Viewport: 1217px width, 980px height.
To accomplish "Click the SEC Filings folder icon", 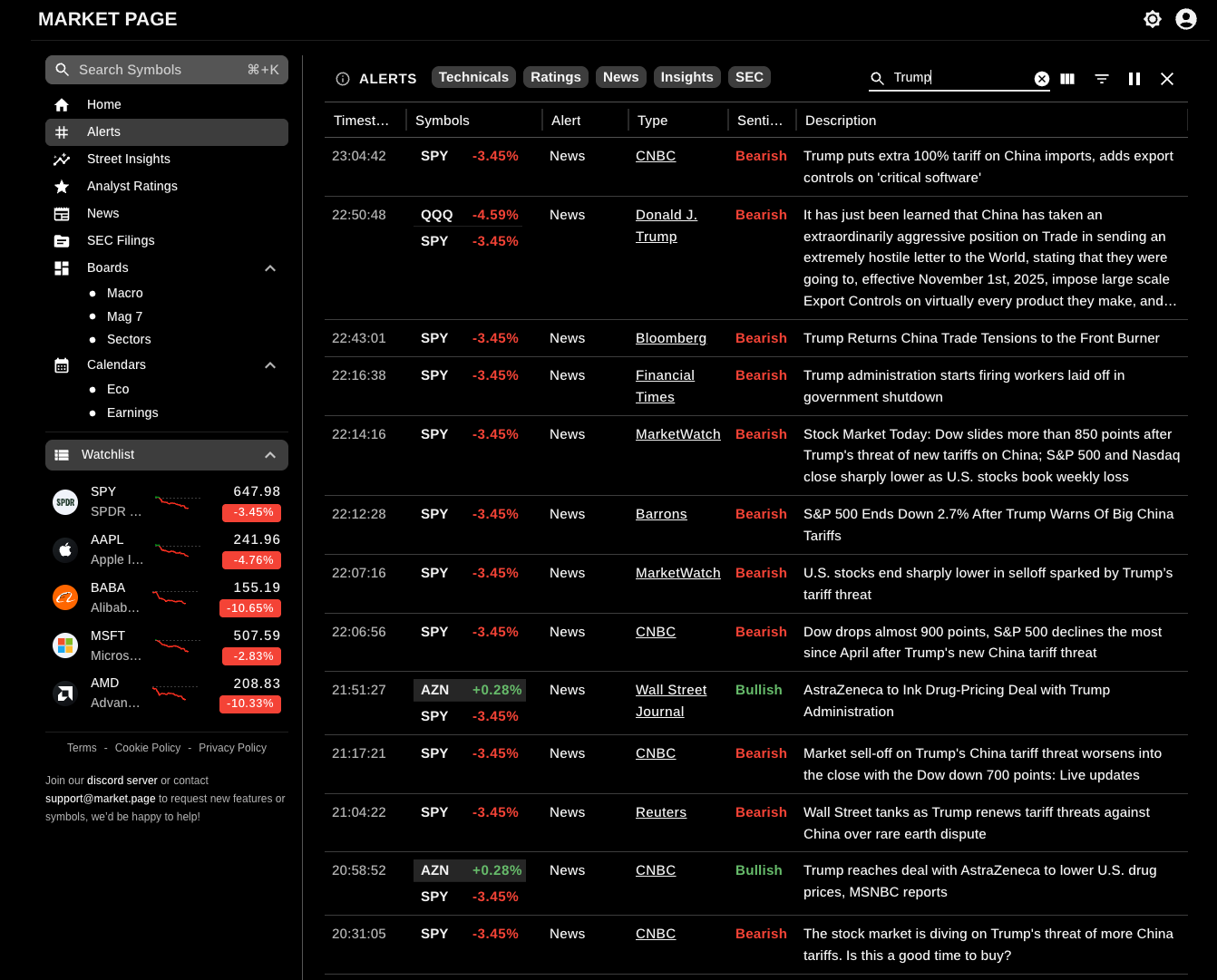I will (x=61, y=240).
